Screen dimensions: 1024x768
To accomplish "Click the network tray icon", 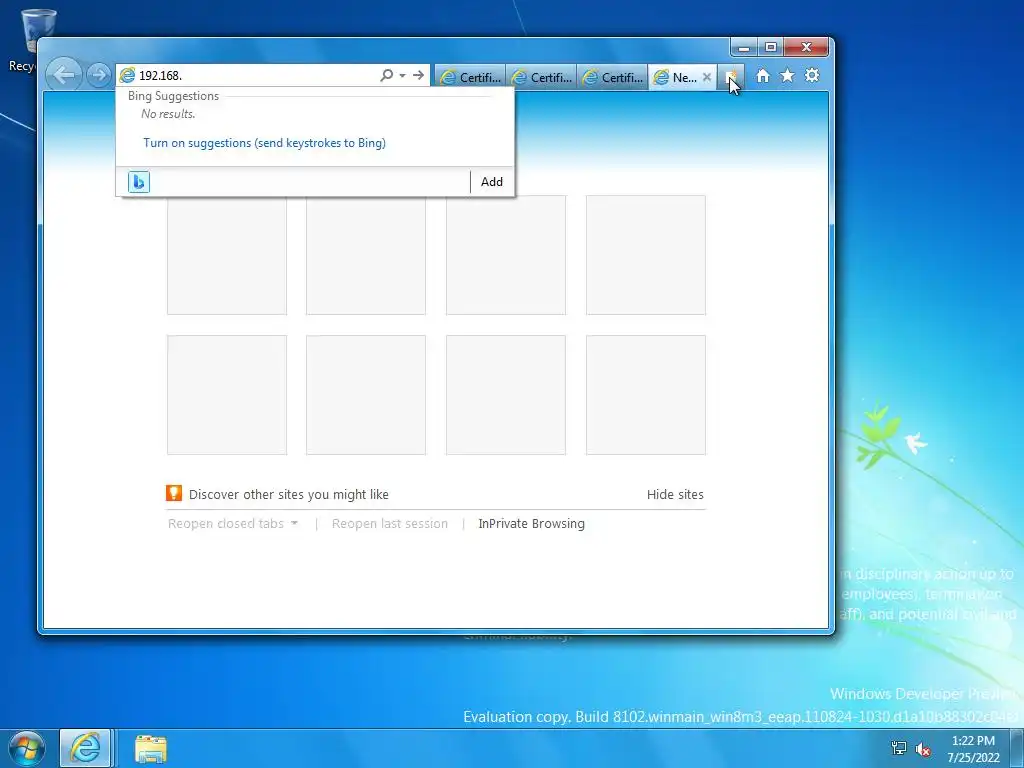I will (x=899, y=748).
